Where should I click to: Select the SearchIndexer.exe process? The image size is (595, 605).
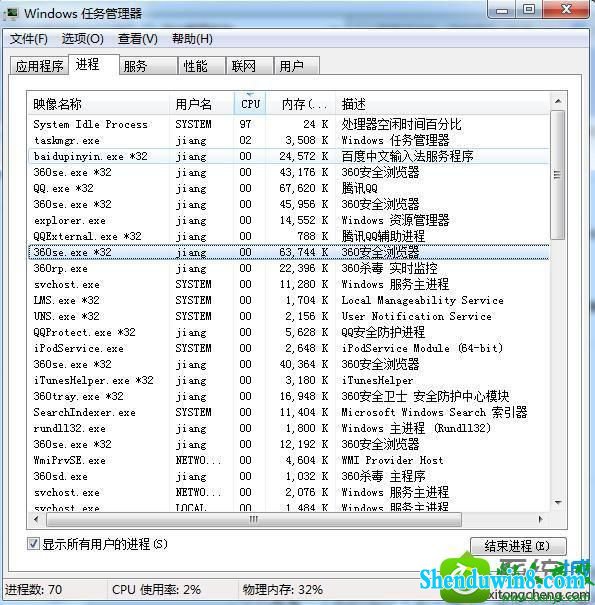[x=288, y=412]
